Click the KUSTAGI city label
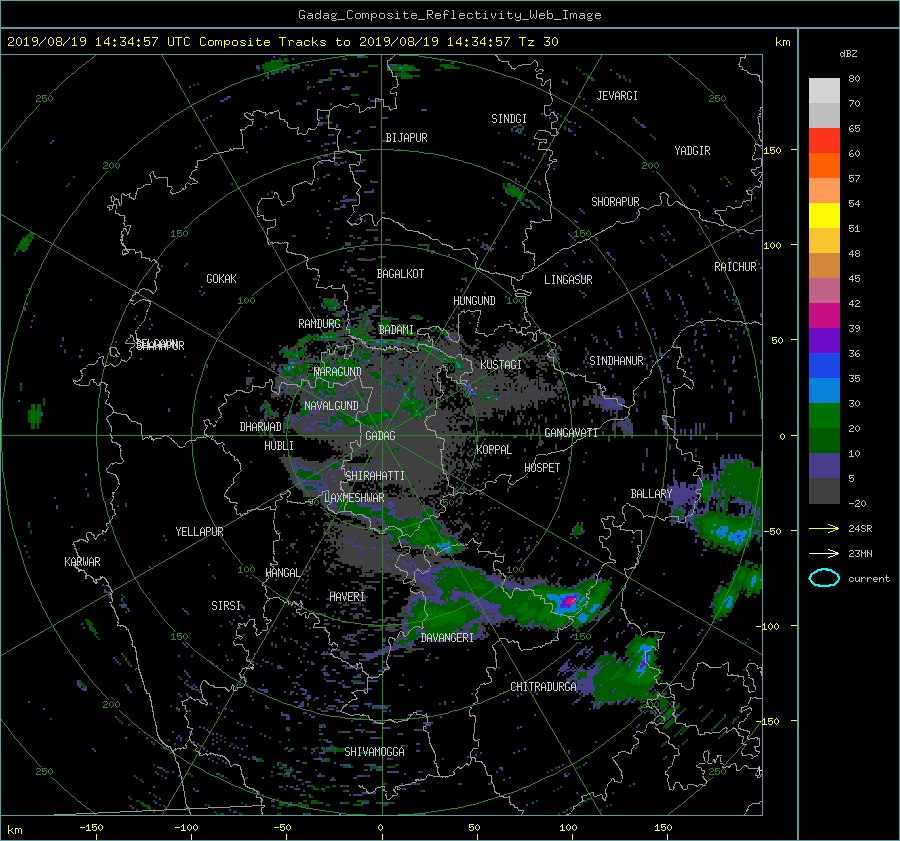The image size is (900, 841). (501, 365)
